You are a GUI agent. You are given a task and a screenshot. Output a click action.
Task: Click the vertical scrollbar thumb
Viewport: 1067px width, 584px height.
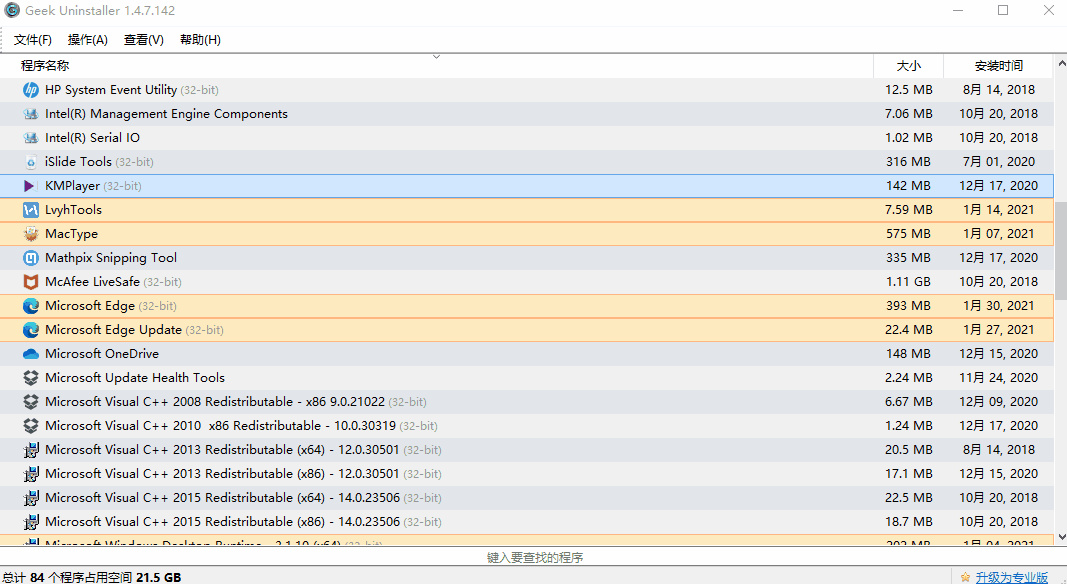point(1061,250)
